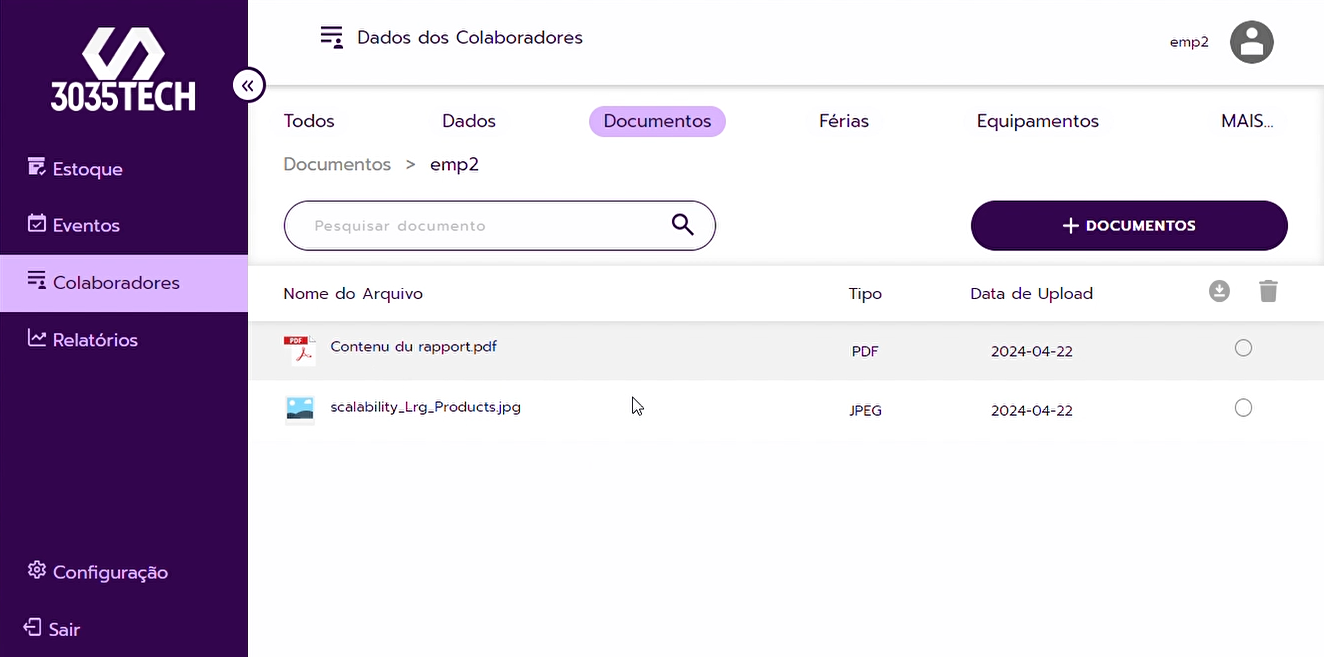Click the emp2 username in header
The height and width of the screenshot is (657, 1324).
[x=1189, y=42]
